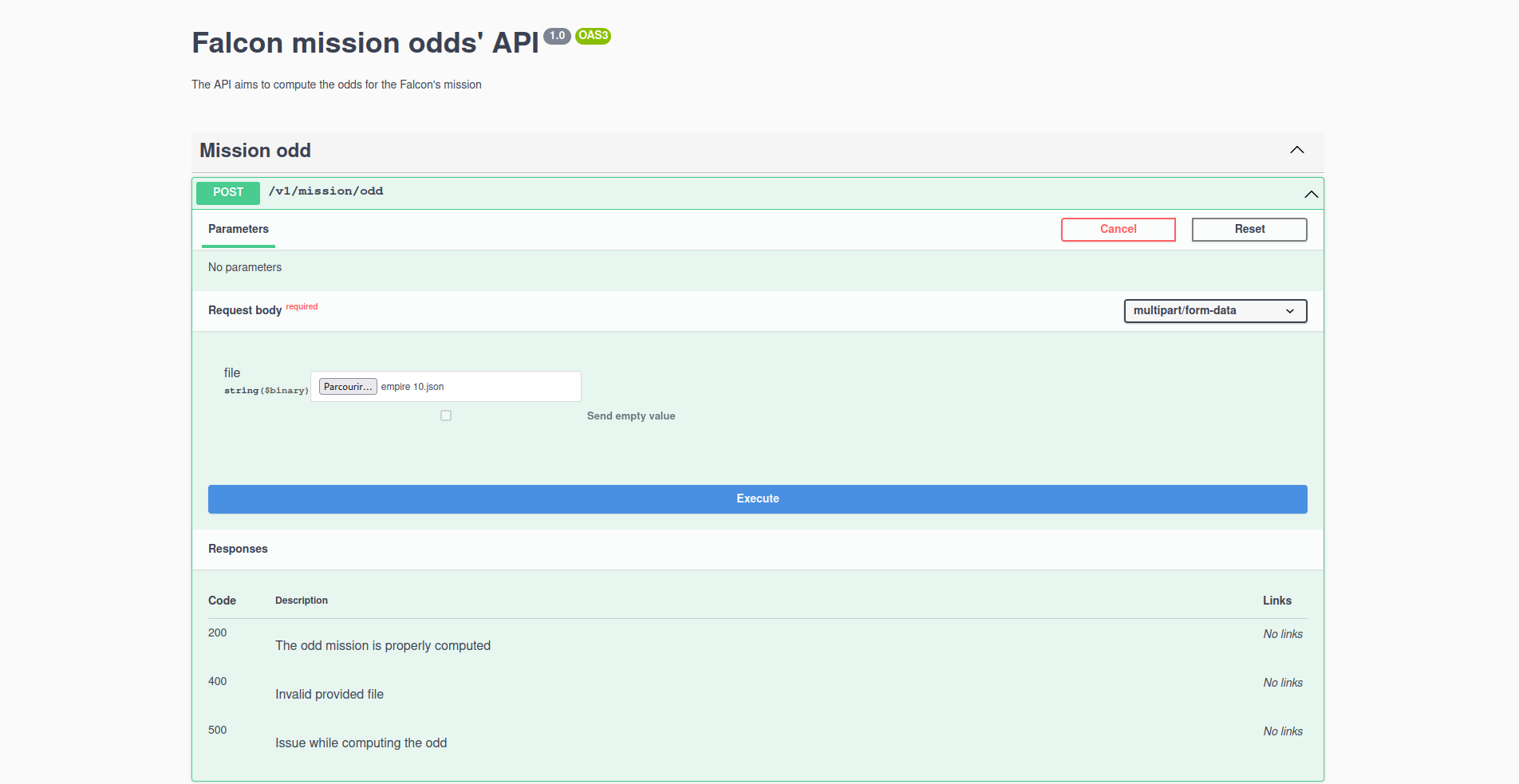The width and height of the screenshot is (1519, 784).
Task: Click the Description column header
Action: pos(302,601)
